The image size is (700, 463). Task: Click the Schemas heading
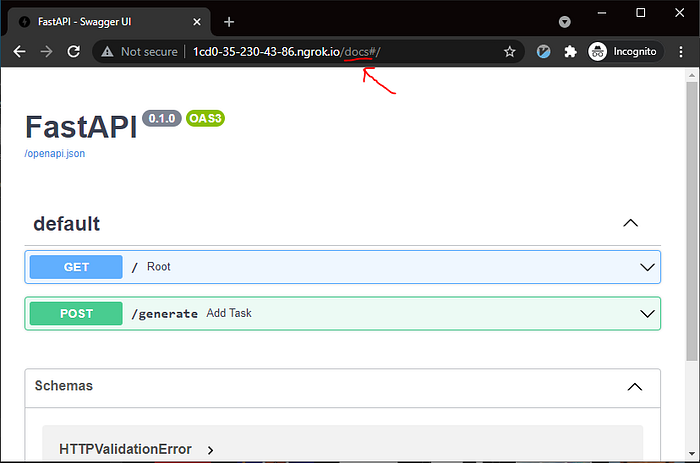64,386
